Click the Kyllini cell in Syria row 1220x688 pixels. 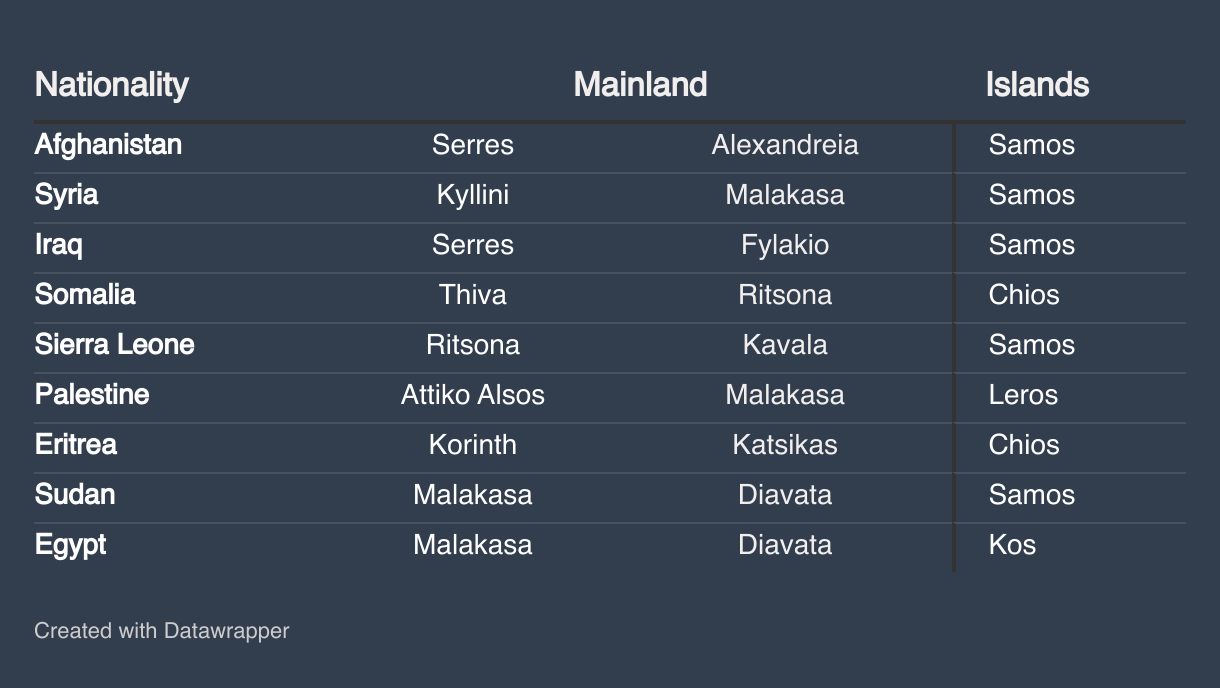pyautogui.click(x=473, y=195)
